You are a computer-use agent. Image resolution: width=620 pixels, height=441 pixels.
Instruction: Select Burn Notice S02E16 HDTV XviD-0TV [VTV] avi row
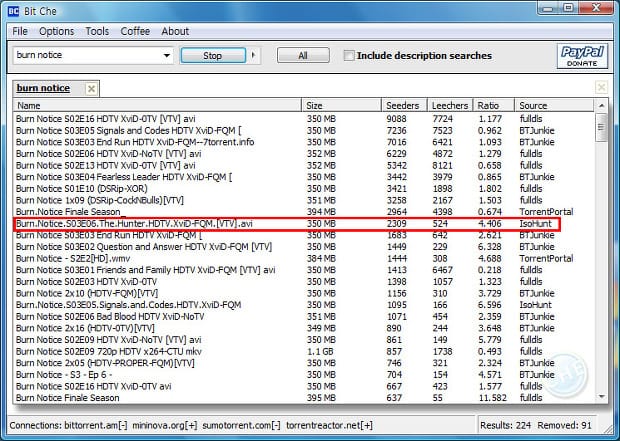coord(304,119)
